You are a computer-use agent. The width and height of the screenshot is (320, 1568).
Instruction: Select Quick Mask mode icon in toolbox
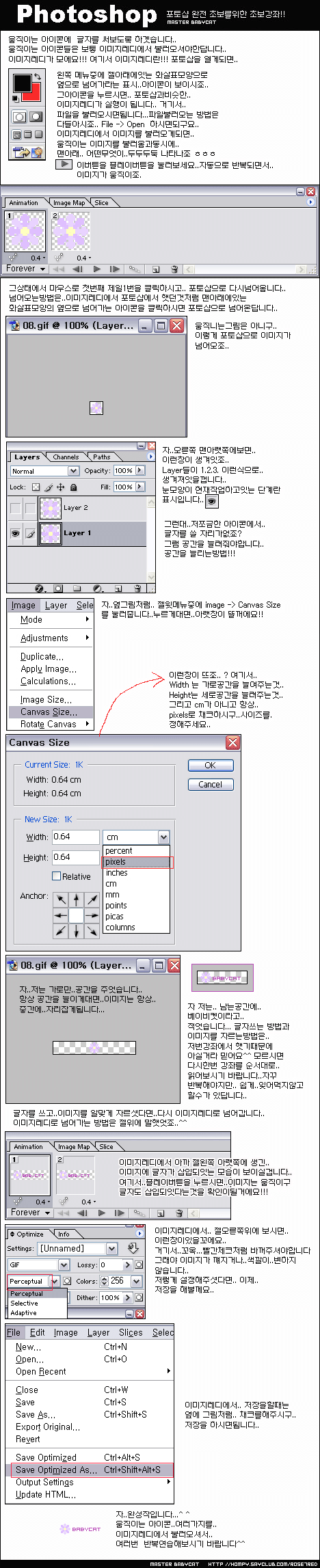point(36,117)
